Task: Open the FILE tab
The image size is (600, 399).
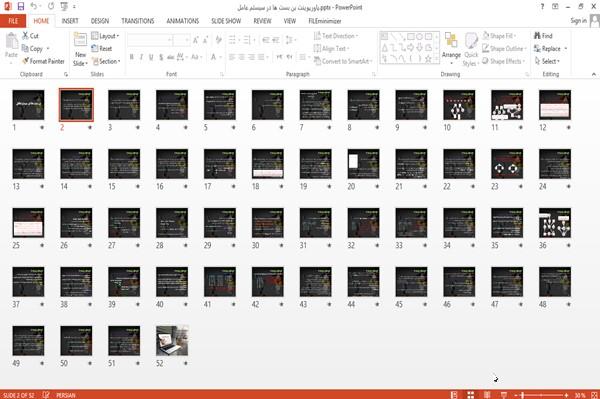Action: tap(13, 21)
